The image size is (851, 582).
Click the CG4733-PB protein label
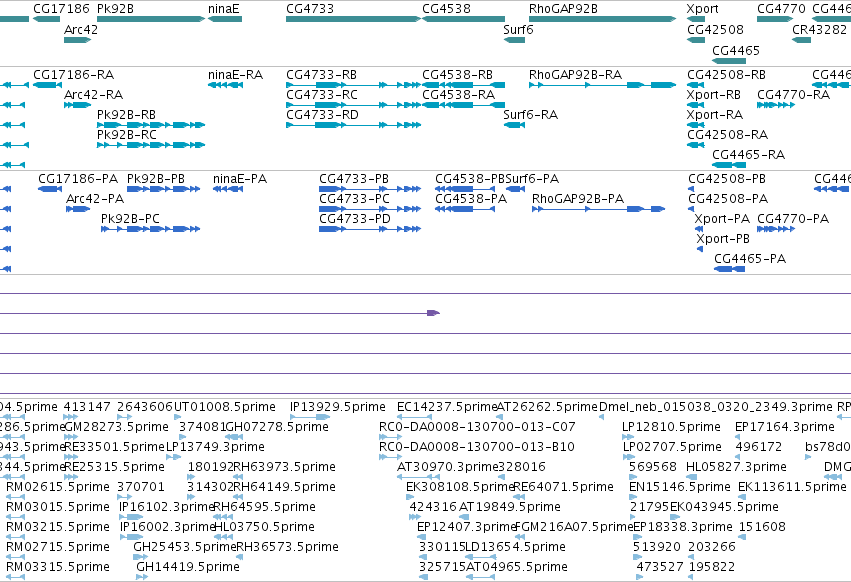point(354,179)
